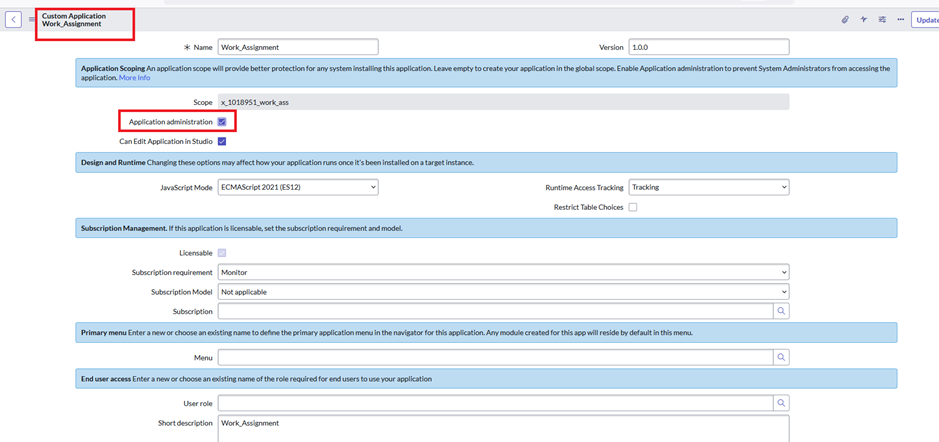This screenshot has width=939, height=442.
Task: Open the activity stream icon
Action: point(864,20)
